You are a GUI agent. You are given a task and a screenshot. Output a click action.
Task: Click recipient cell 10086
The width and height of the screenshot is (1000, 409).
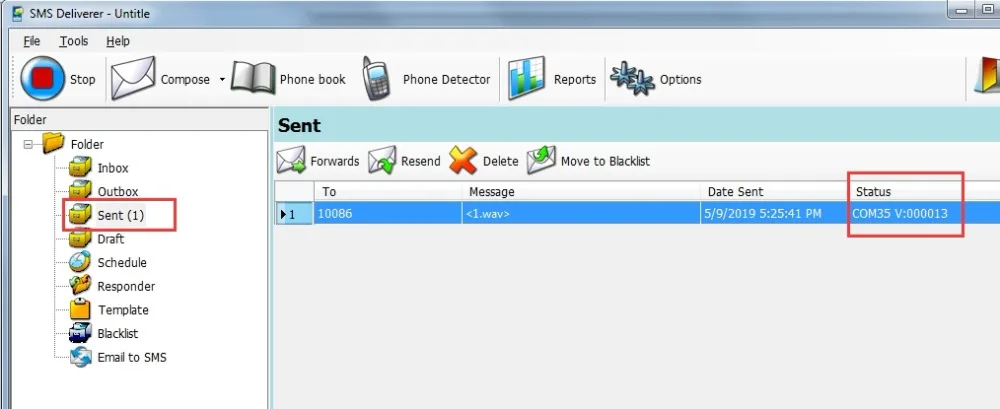388,214
